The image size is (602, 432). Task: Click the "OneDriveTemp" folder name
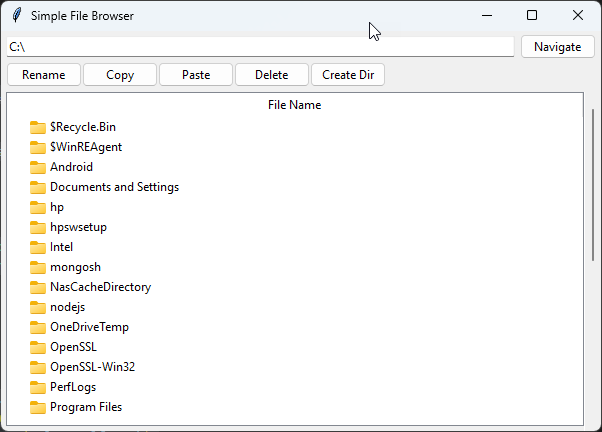89,327
